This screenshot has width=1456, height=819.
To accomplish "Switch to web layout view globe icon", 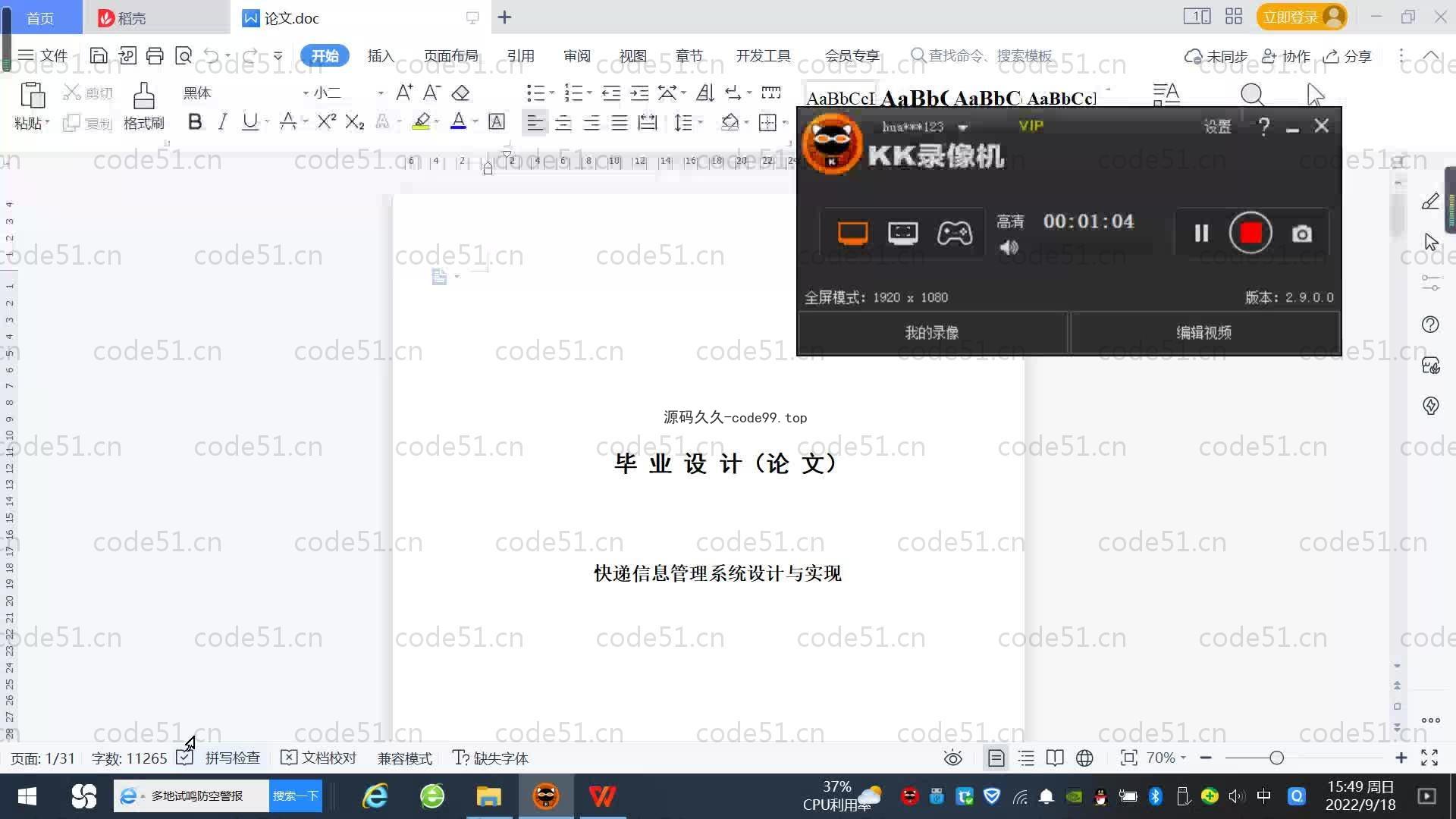I will 1084,758.
